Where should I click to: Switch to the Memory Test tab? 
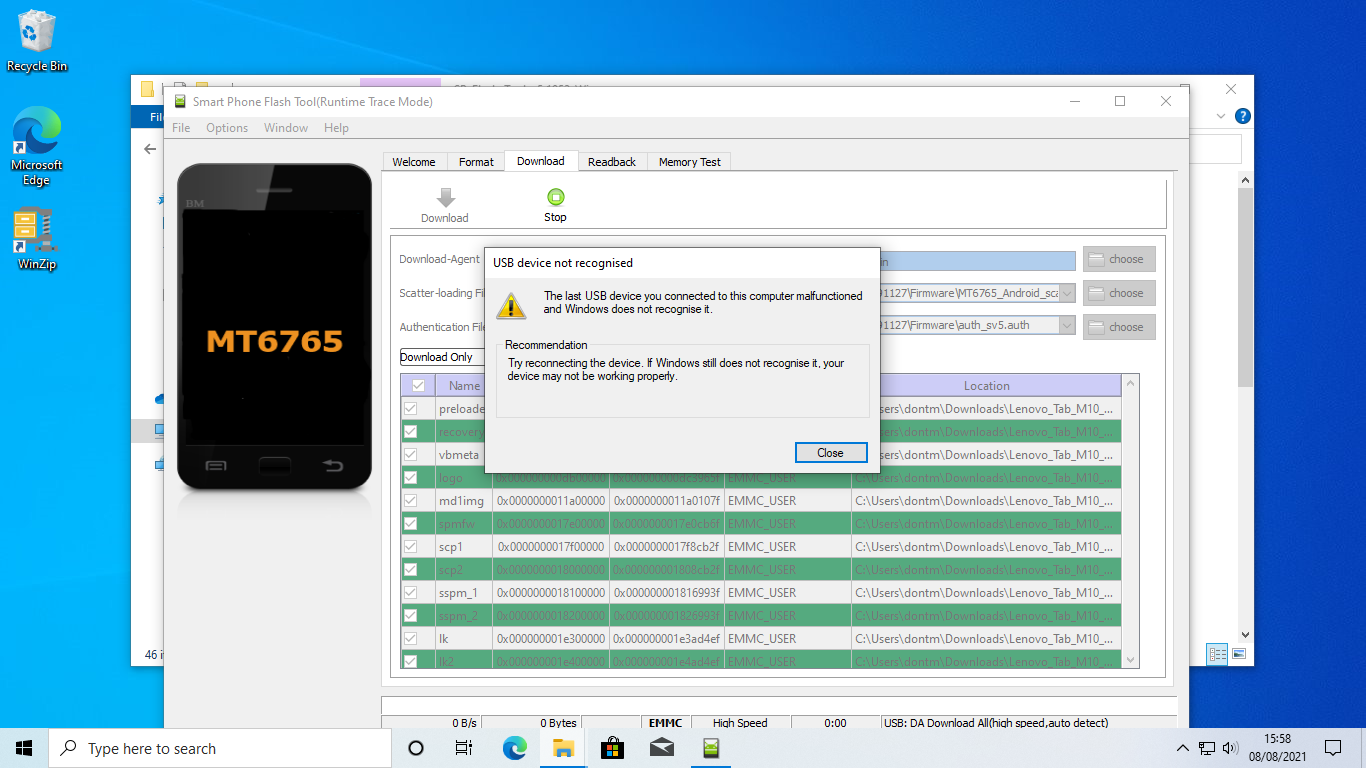(x=690, y=162)
